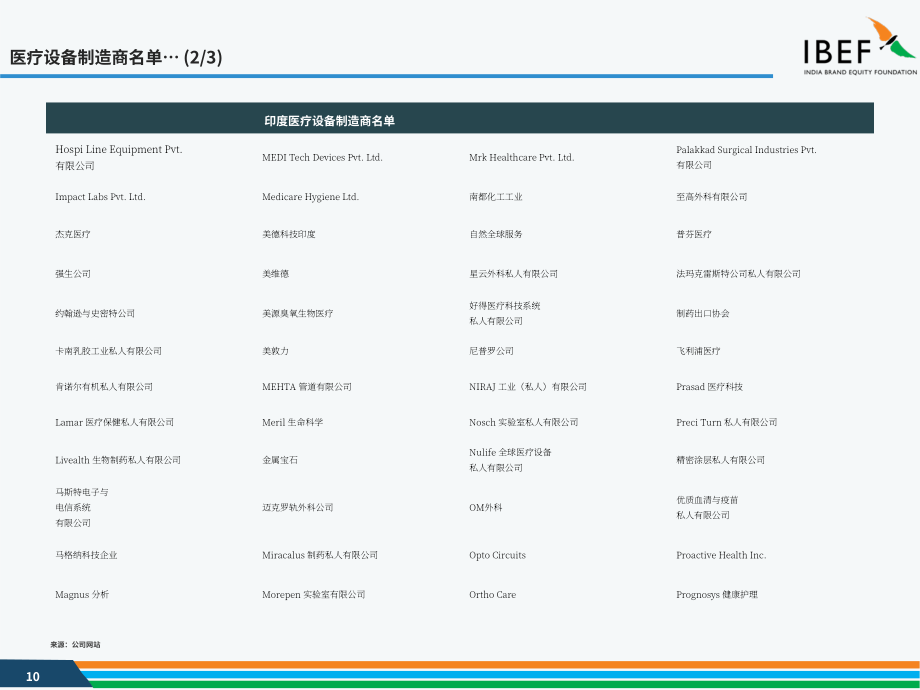Click the OM外科 entry
Image resolution: width=920 pixels, height=690 pixels.
tap(486, 508)
